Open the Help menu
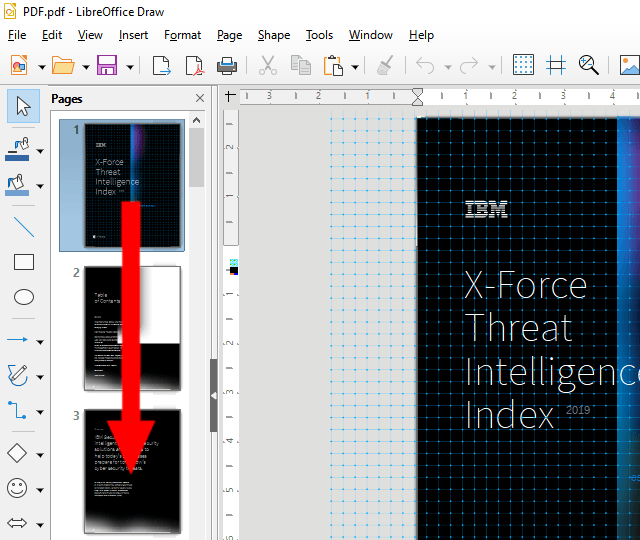Viewport: 640px width, 540px height. (x=421, y=35)
